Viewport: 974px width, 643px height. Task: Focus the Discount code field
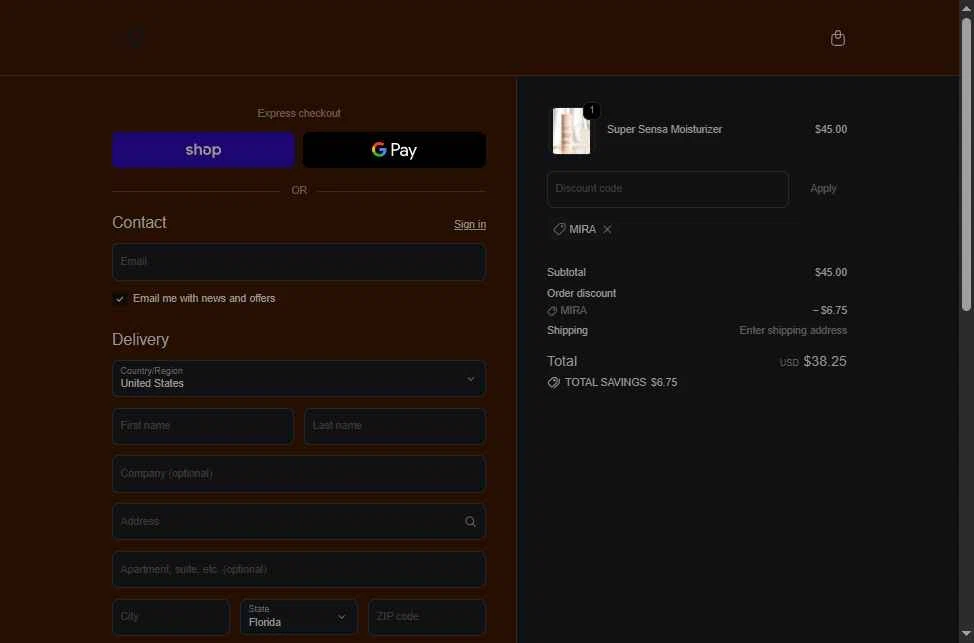[668, 189]
